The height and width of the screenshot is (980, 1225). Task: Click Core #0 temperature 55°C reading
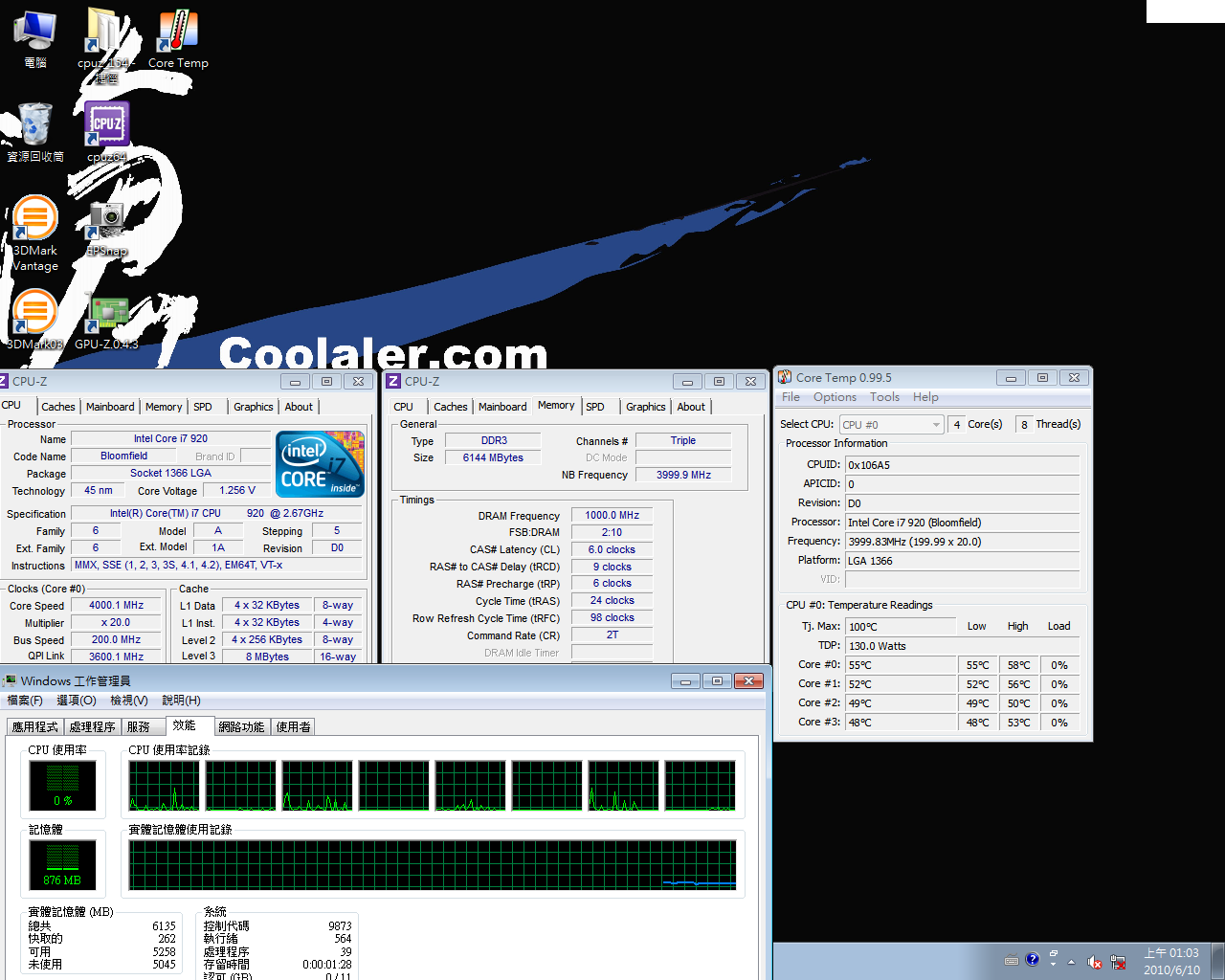[x=901, y=665]
